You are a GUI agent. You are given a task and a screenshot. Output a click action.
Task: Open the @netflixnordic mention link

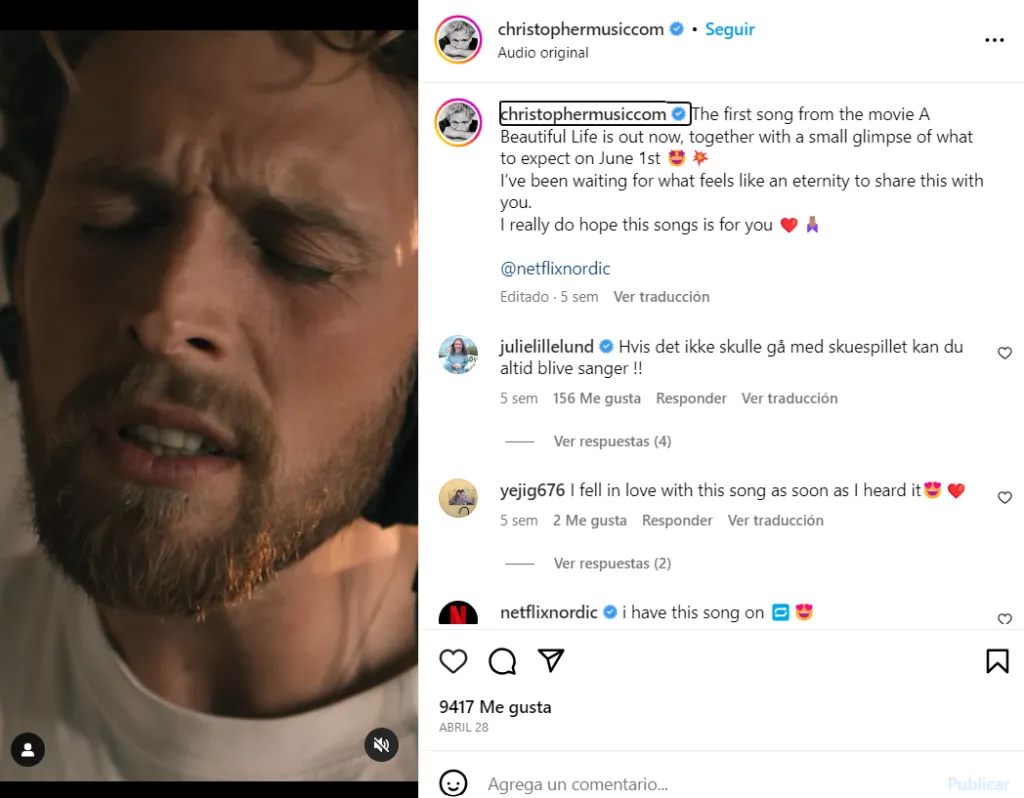(555, 269)
